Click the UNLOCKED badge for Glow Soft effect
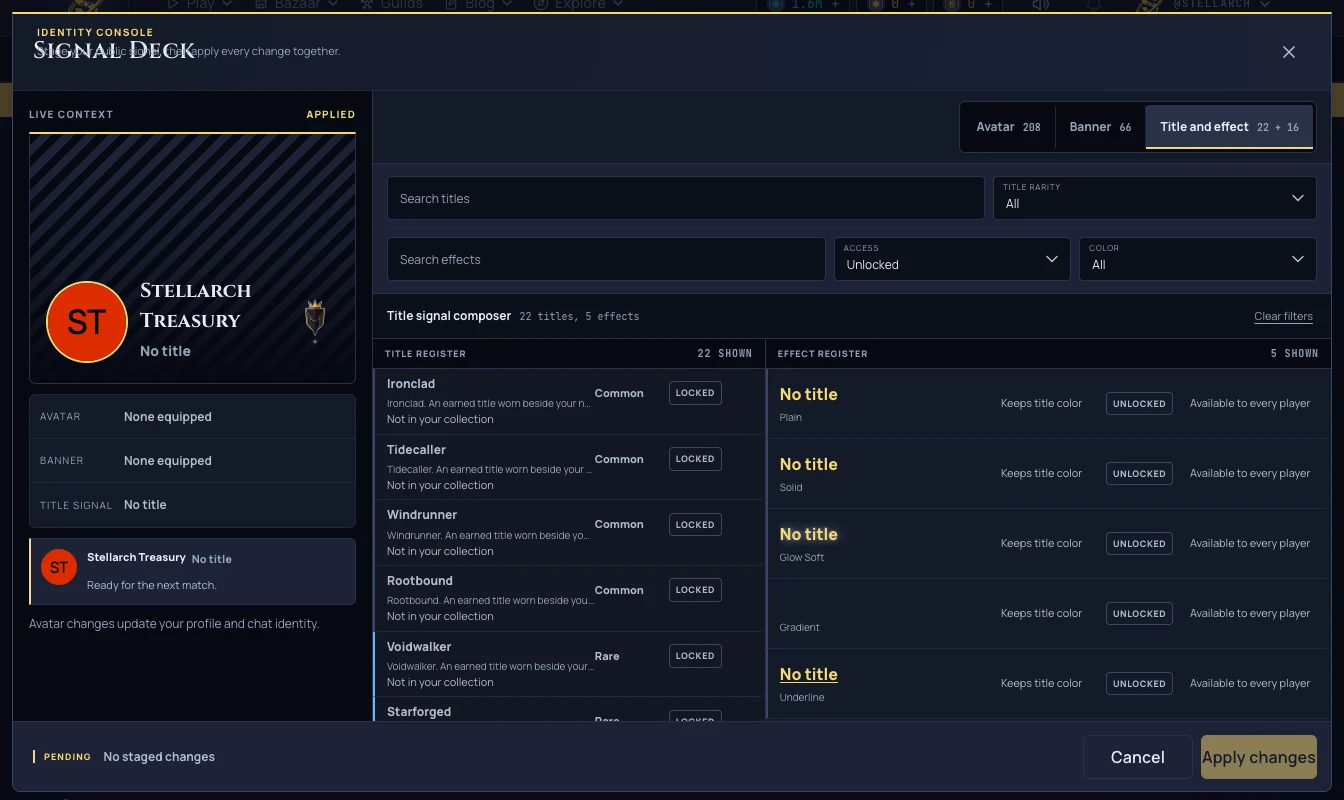Viewport: 1344px width, 800px height. tap(1139, 544)
